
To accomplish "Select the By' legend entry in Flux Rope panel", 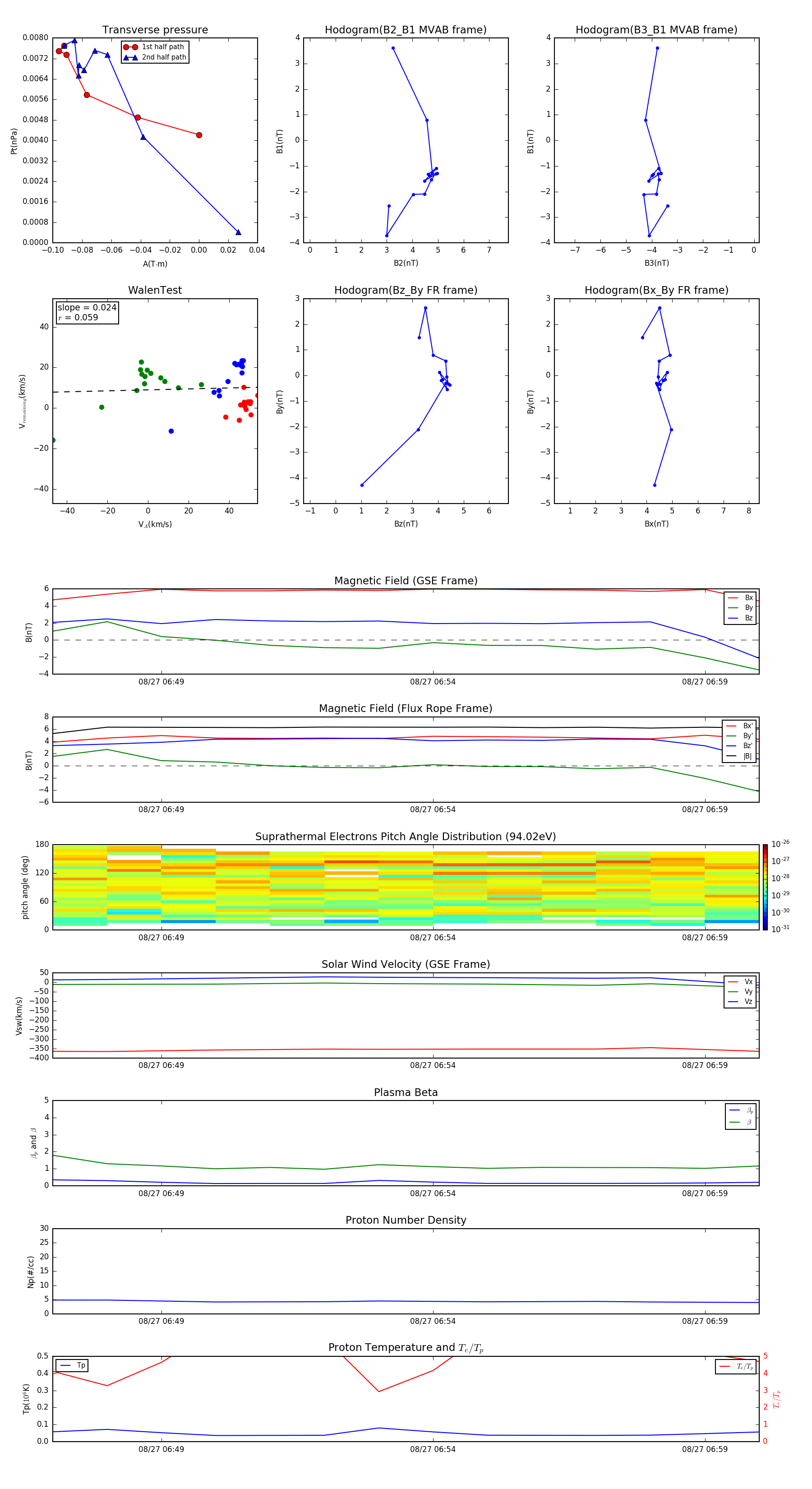I will point(739,736).
